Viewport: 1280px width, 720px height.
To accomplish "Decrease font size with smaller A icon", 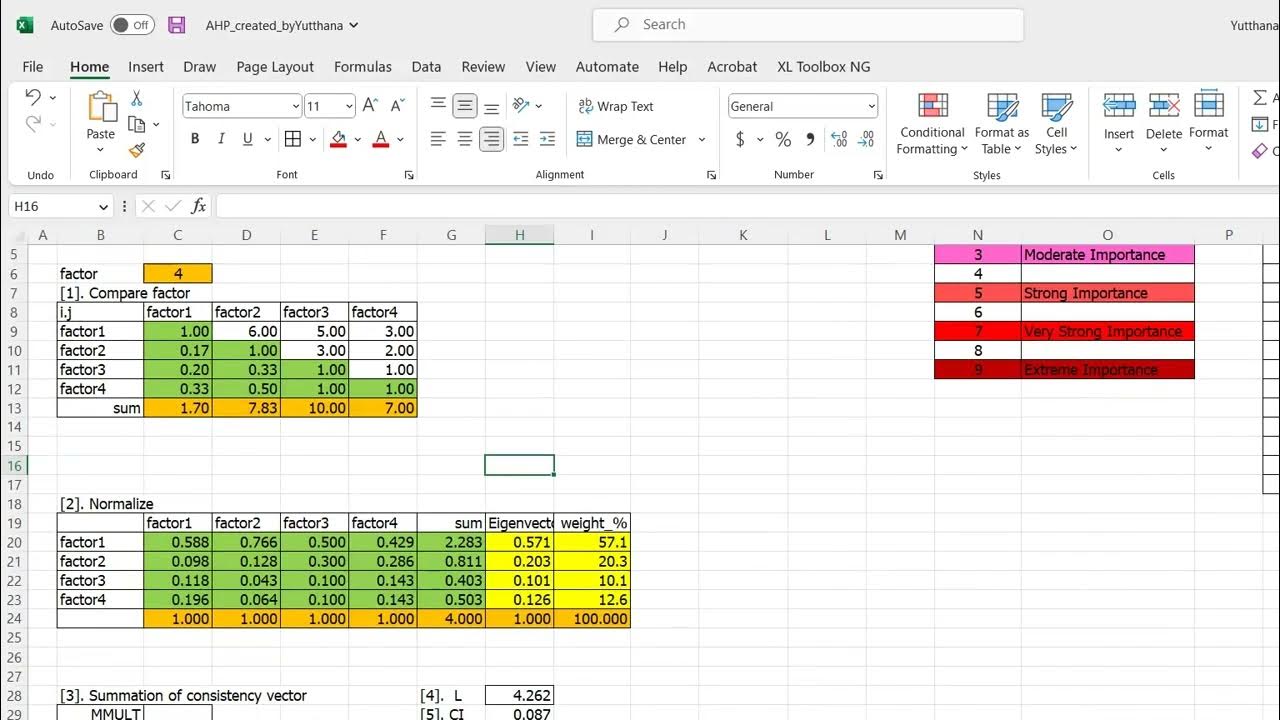I will coord(397,106).
